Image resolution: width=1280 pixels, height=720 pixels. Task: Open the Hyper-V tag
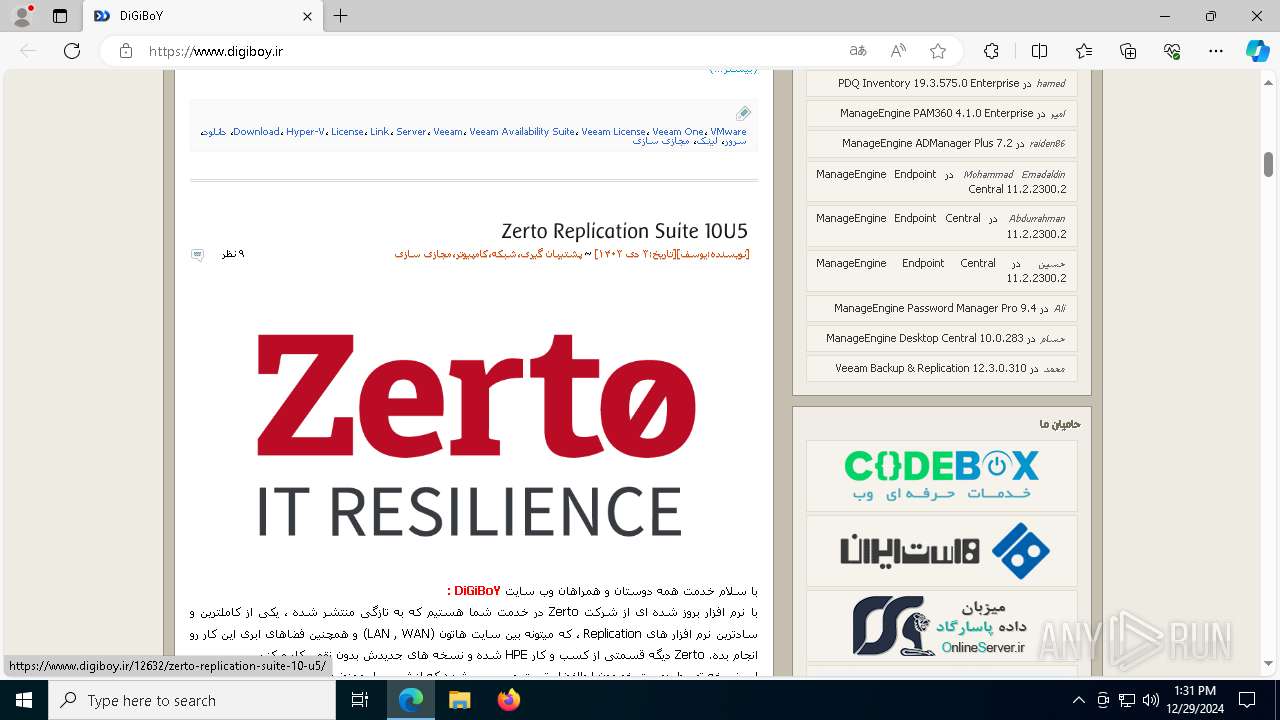305,132
